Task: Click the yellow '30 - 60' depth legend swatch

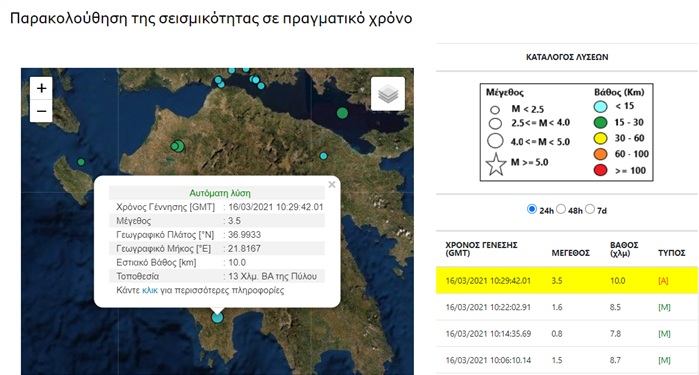Action: click(x=600, y=139)
